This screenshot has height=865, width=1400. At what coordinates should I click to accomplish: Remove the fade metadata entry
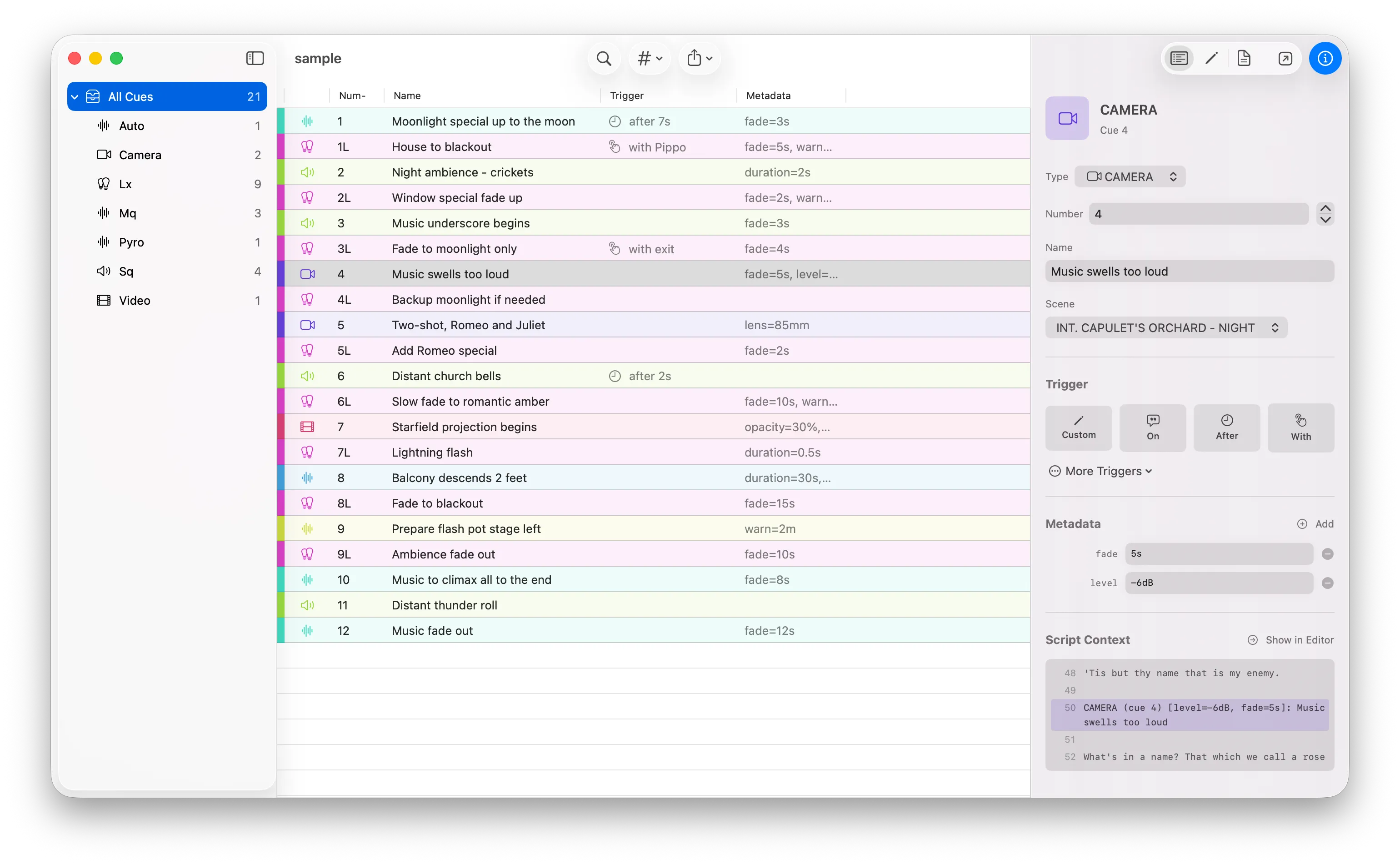point(1327,554)
